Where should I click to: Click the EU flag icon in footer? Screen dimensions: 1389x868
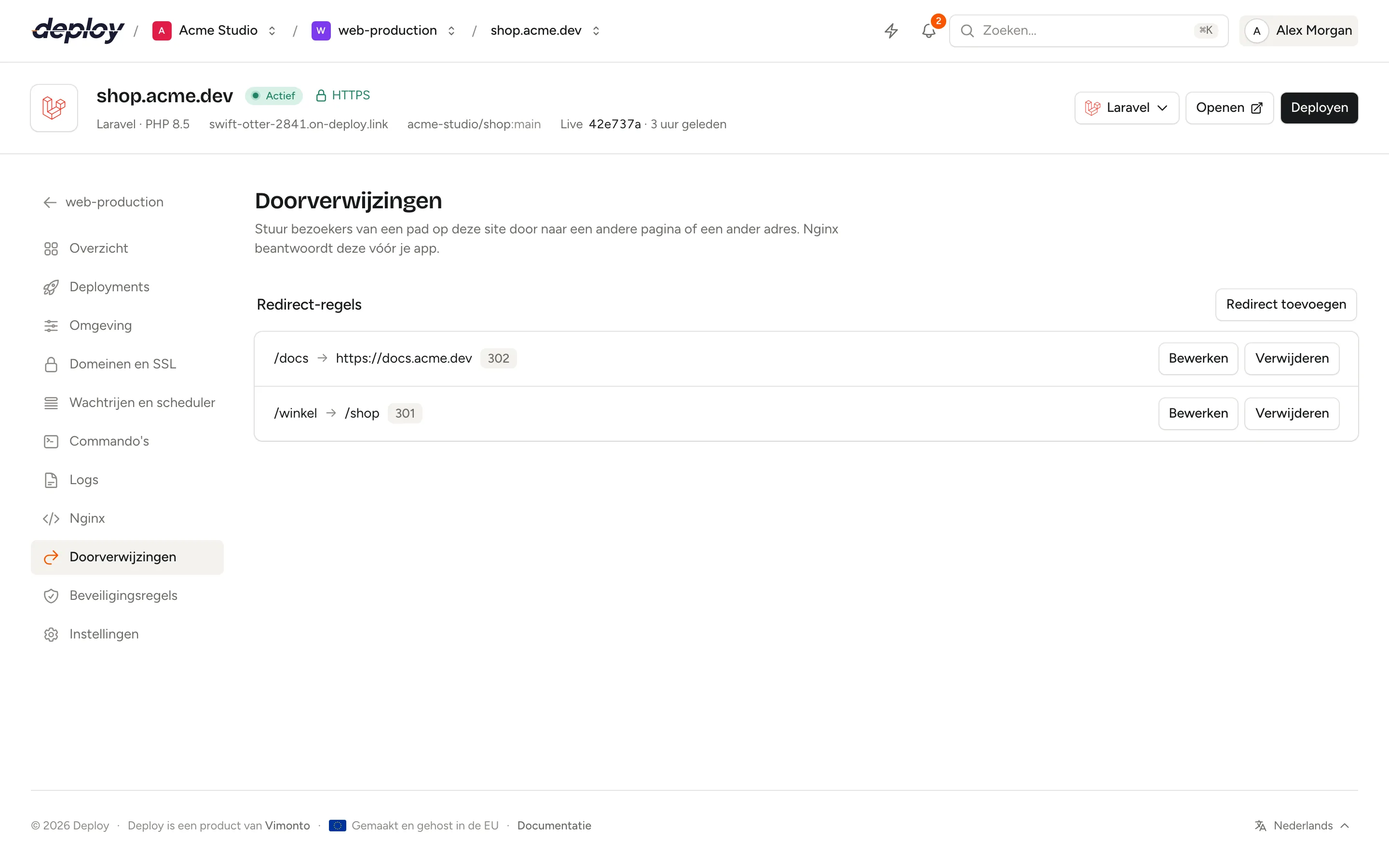(337, 826)
